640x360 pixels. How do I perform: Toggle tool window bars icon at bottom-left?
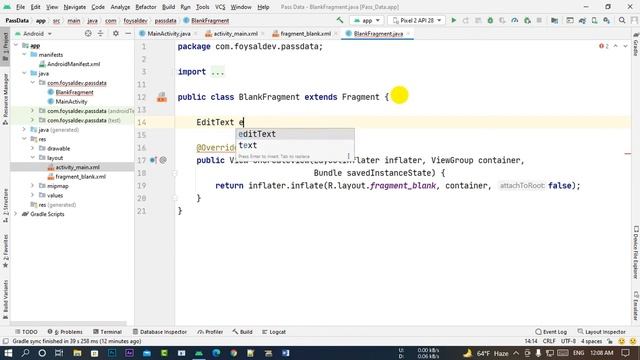[x=5, y=341]
